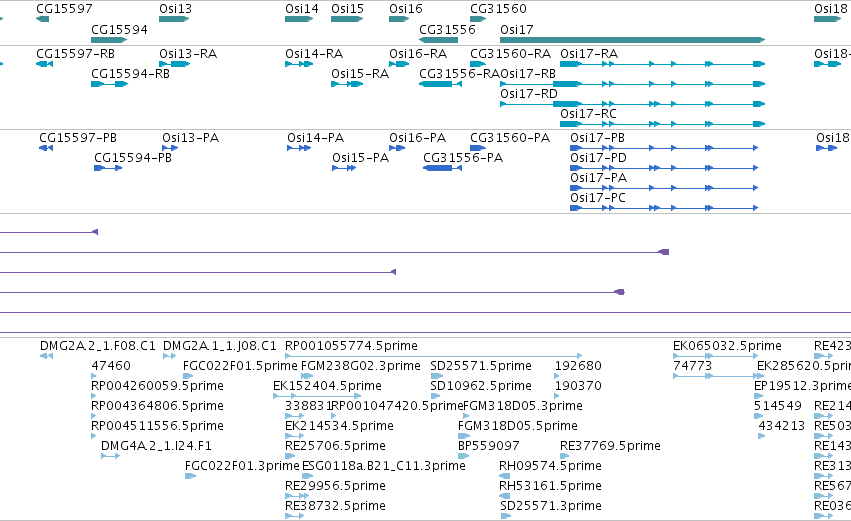This screenshot has width=851, height=521.
Task: Click the CG15597-PB protein label
Action: coord(78,138)
